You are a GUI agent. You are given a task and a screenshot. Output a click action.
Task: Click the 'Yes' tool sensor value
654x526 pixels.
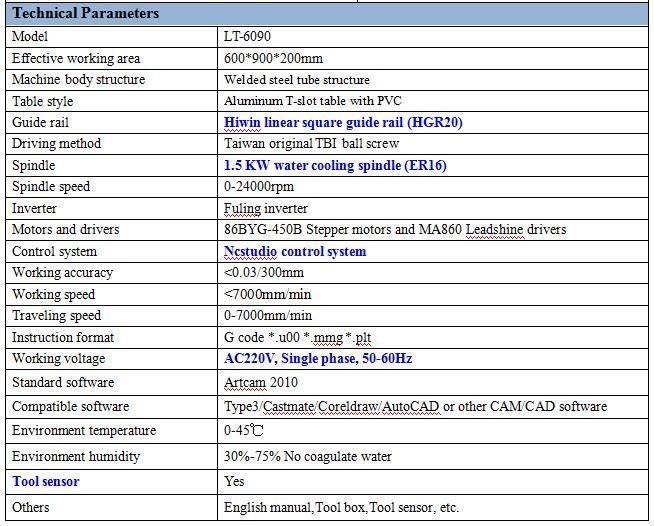[x=234, y=481]
